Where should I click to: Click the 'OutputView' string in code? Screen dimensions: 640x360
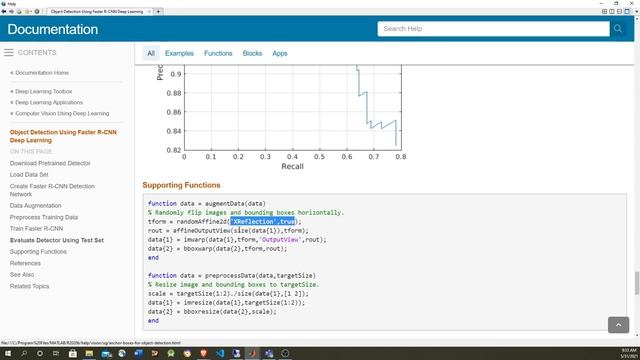(280, 240)
